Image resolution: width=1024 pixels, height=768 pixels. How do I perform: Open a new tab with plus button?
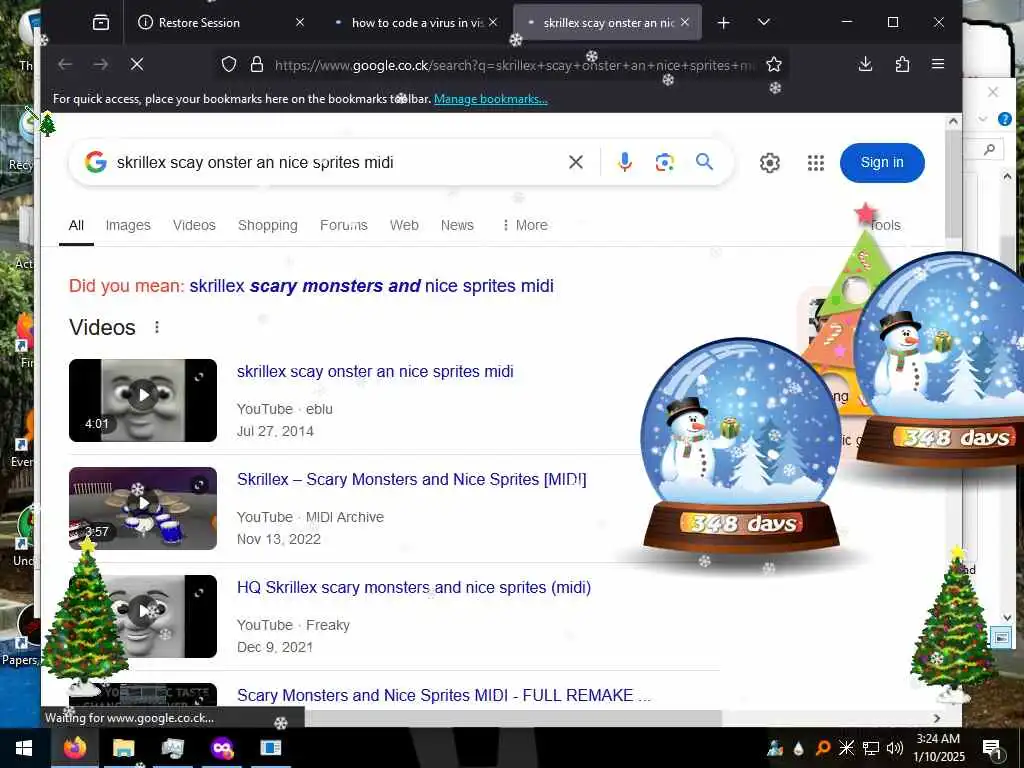724,23
